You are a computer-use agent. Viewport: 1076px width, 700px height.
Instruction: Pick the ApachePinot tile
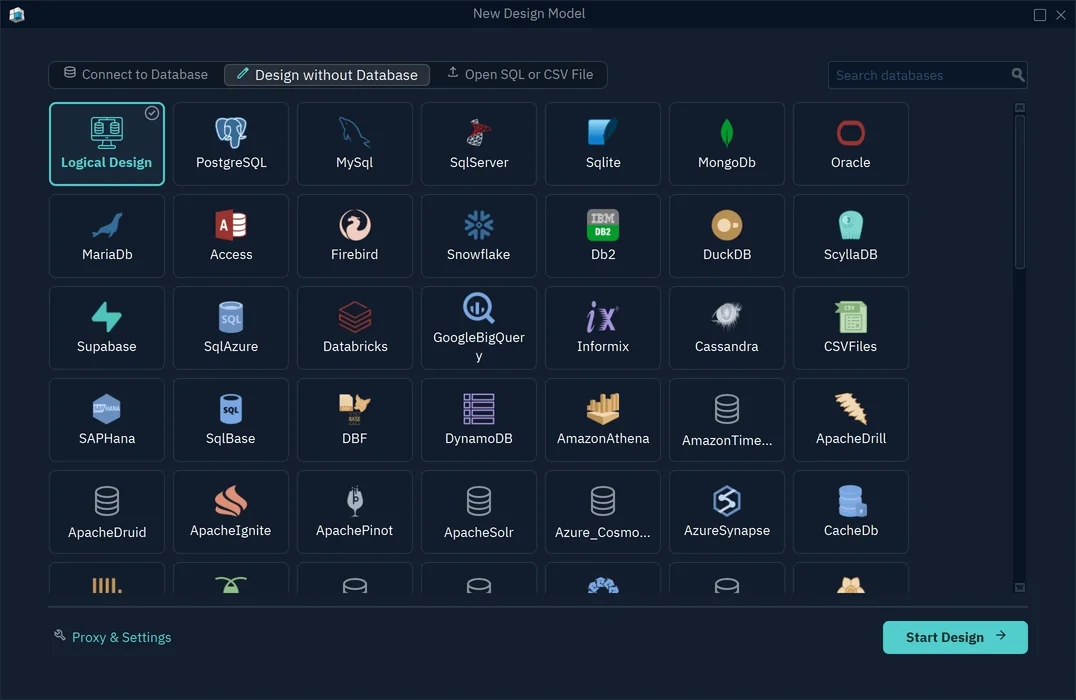click(x=355, y=512)
